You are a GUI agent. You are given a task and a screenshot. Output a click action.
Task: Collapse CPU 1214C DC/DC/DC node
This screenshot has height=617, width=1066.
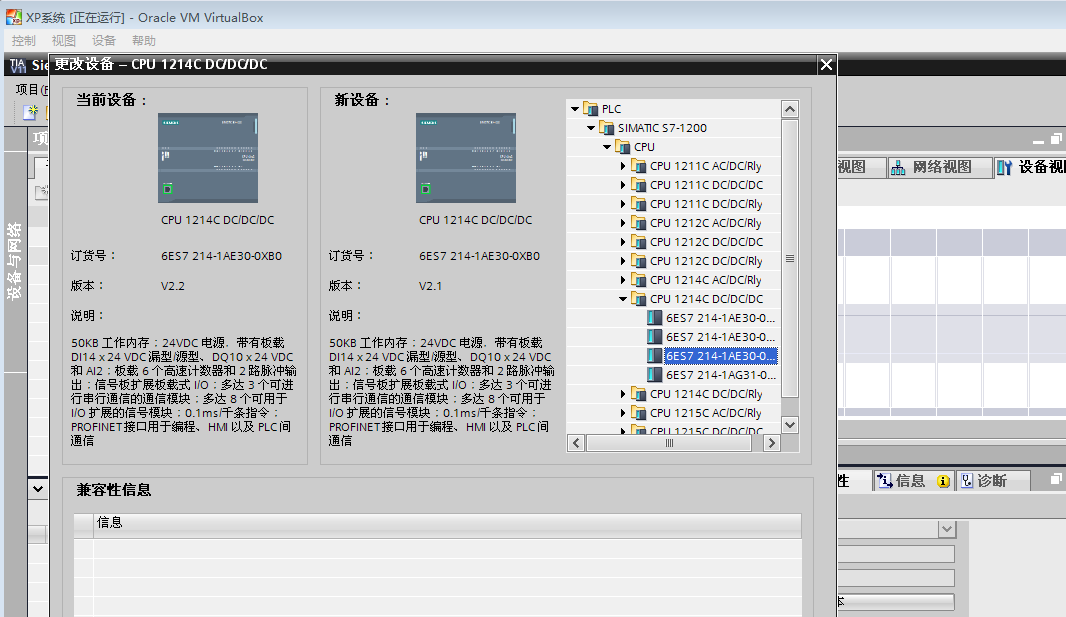pyautogui.click(x=623, y=299)
